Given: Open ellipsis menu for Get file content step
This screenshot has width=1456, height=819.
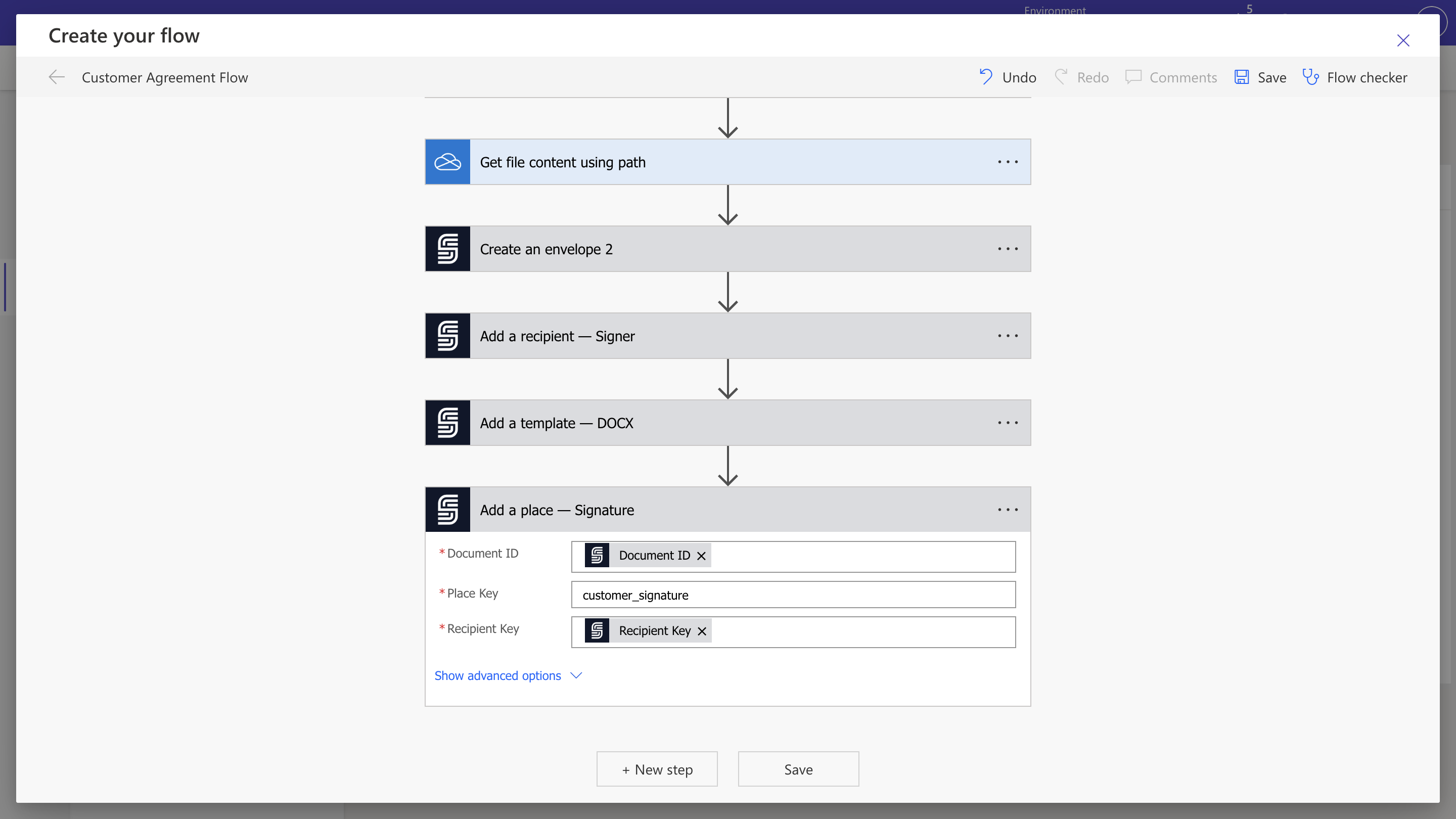Looking at the screenshot, I should (x=1008, y=162).
